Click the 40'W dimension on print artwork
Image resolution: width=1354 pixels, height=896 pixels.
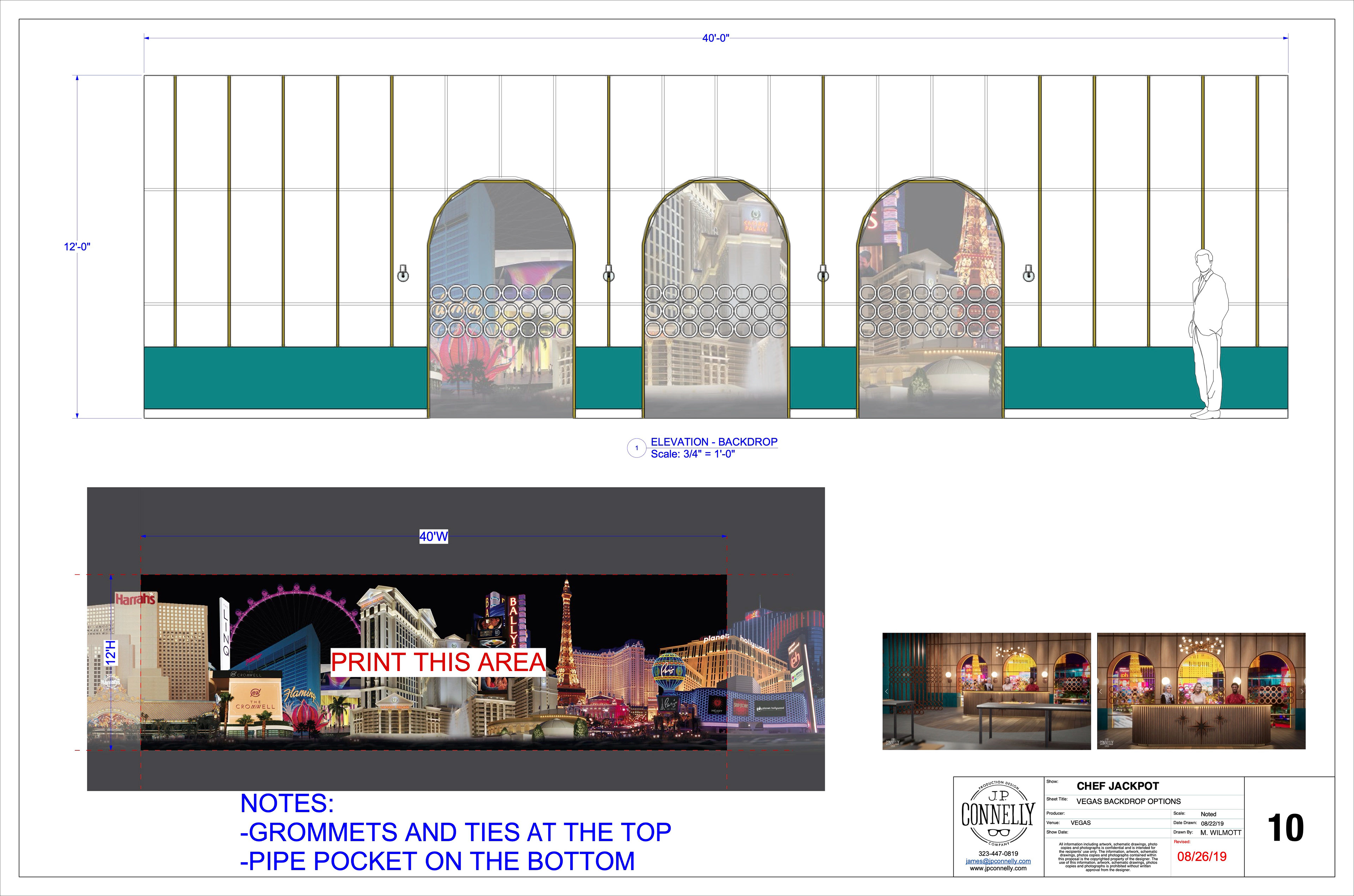[433, 536]
